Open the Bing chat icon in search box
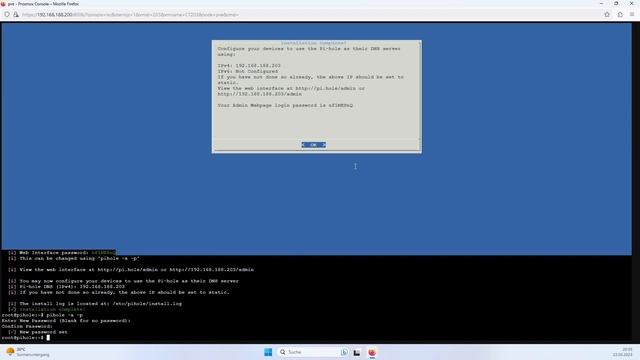The height and width of the screenshot is (360, 640). 344,352
